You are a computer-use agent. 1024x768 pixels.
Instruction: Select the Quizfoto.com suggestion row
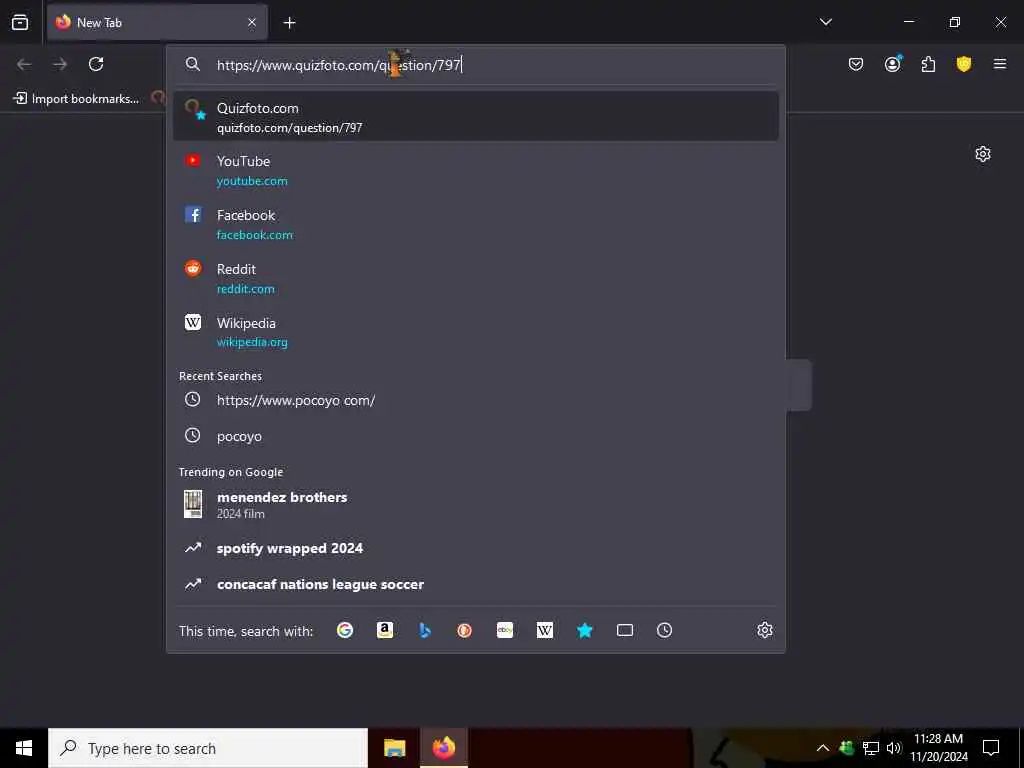point(475,116)
